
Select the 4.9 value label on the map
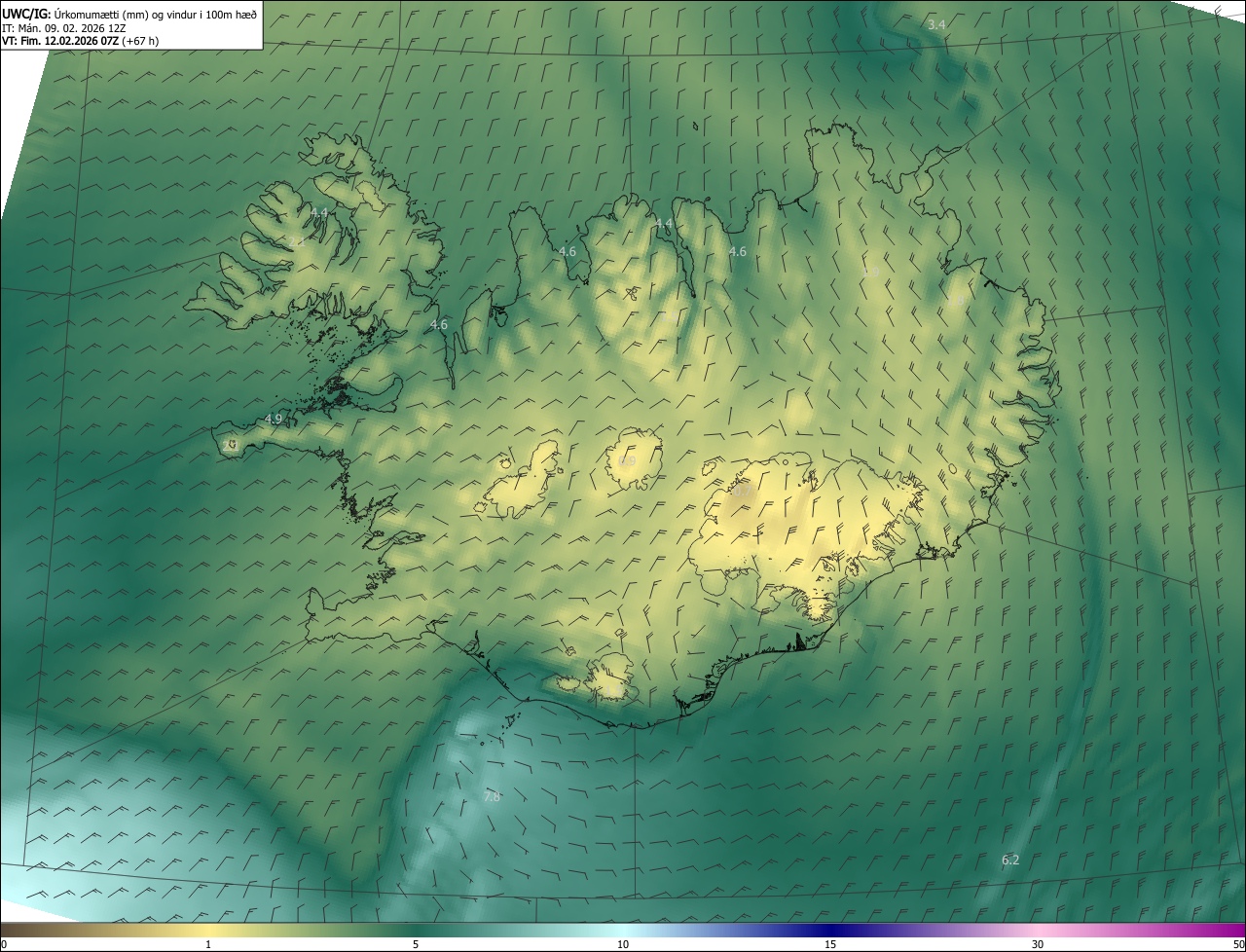[274, 420]
